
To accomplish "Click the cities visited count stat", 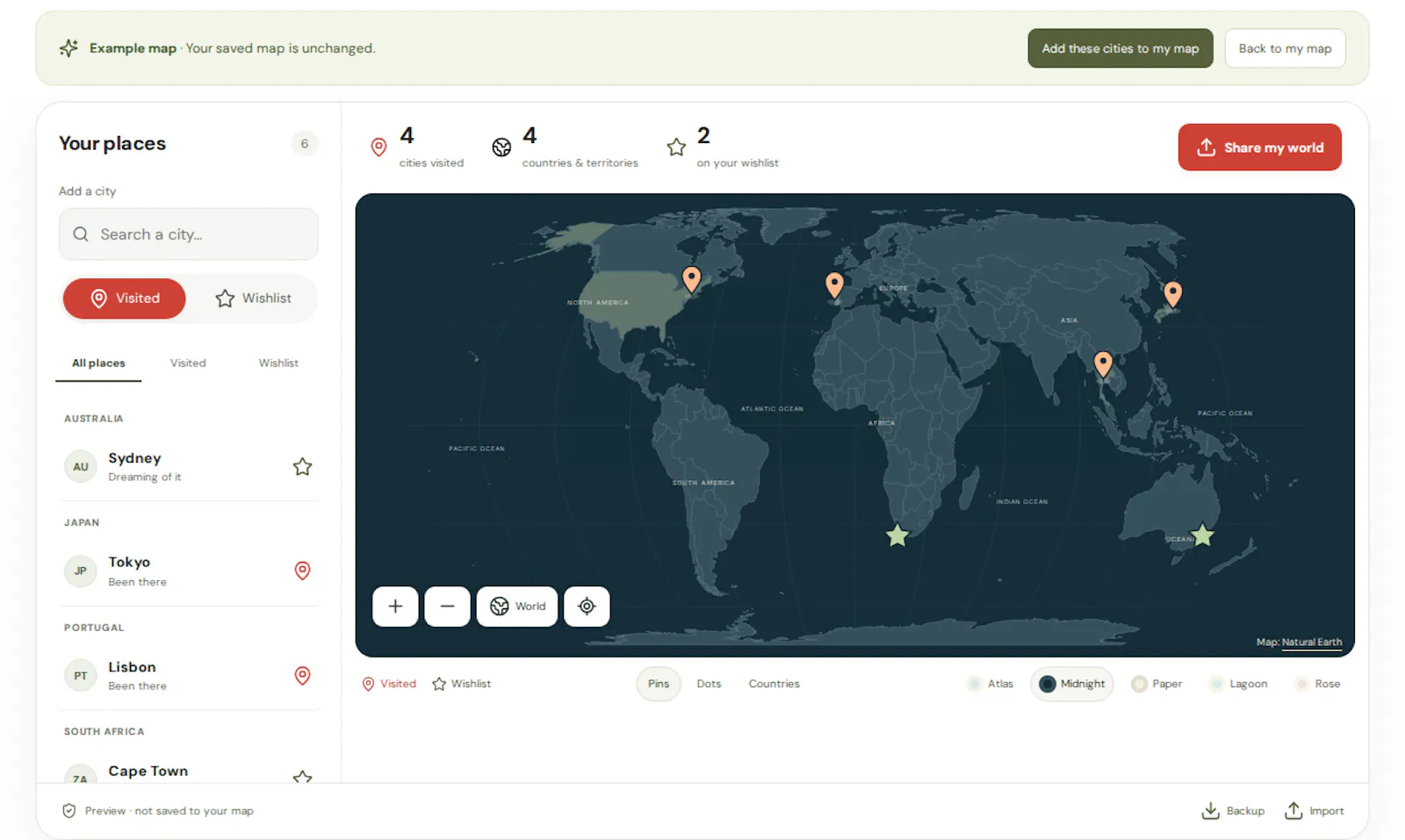I will coord(417,147).
